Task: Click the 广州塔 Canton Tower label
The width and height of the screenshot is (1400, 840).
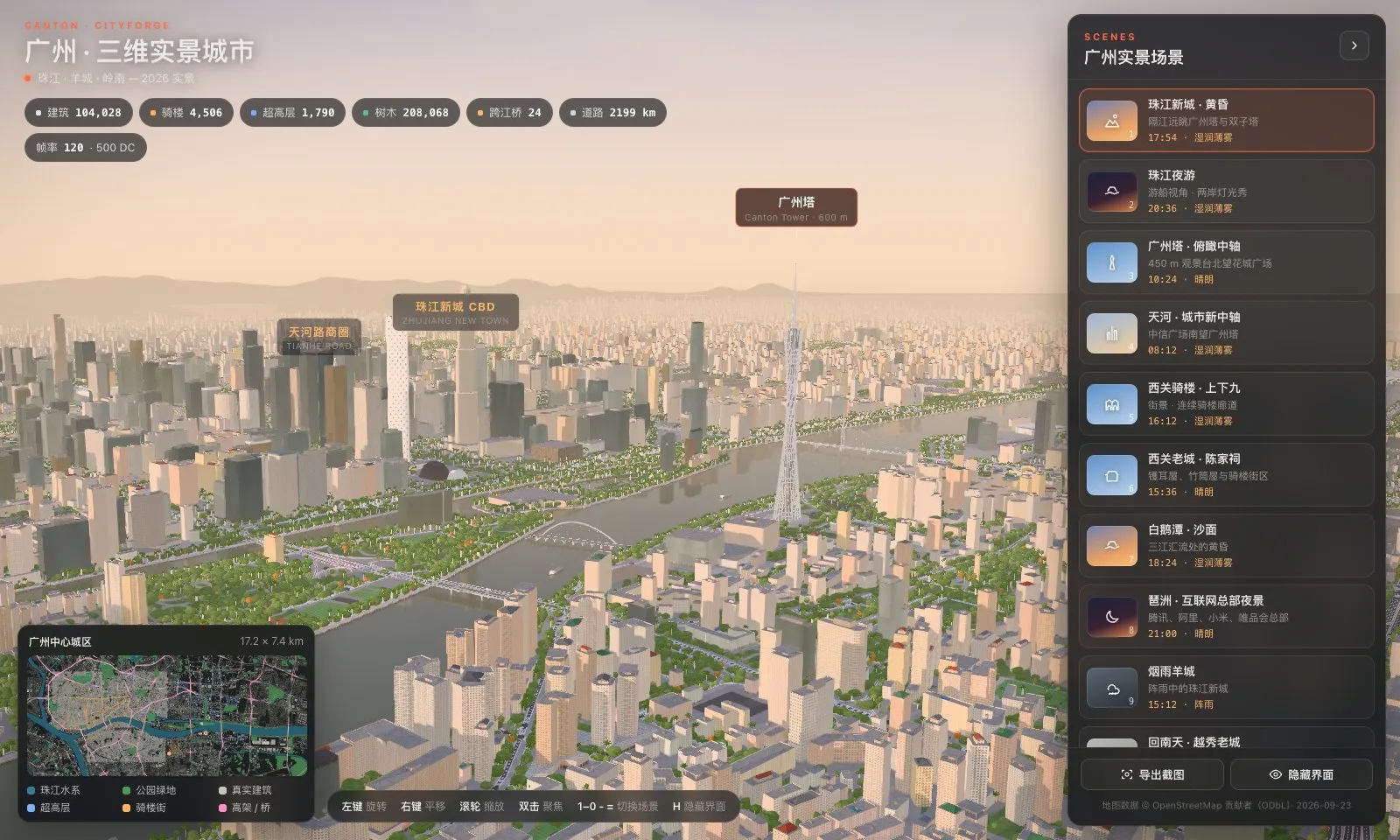Action: pyautogui.click(x=796, y=207)
